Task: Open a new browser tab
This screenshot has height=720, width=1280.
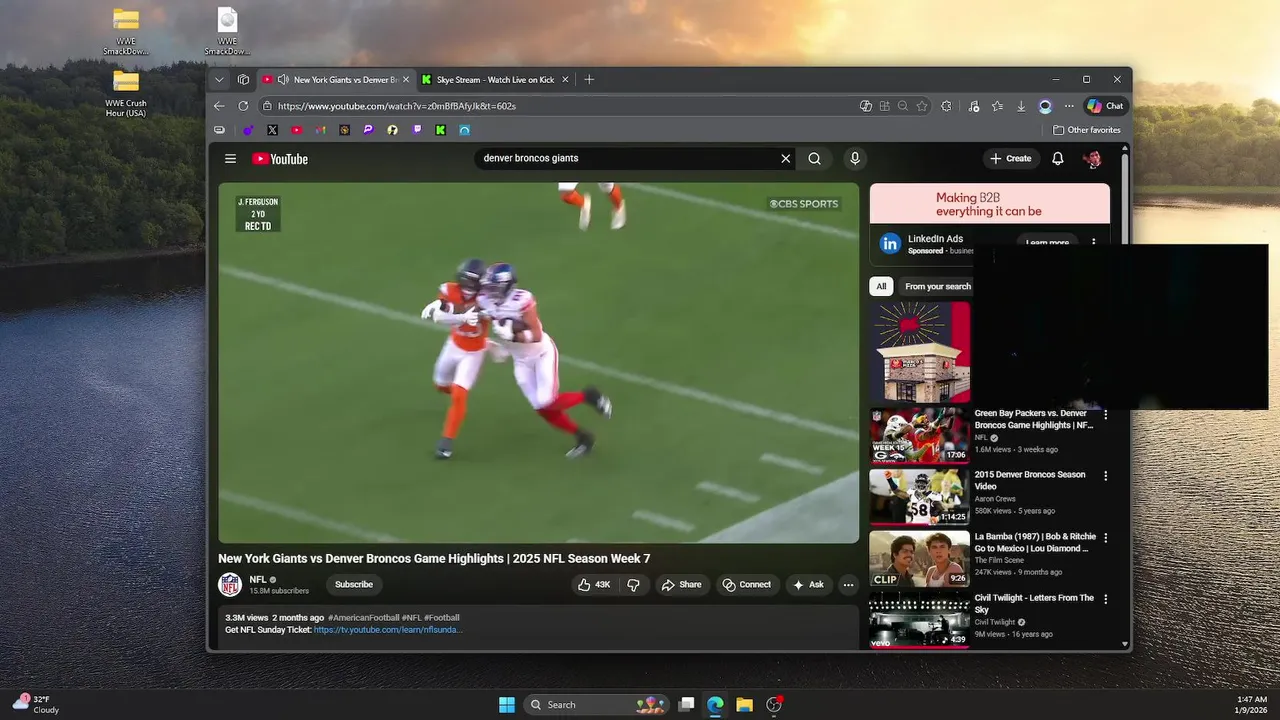Action: point(589,80)
